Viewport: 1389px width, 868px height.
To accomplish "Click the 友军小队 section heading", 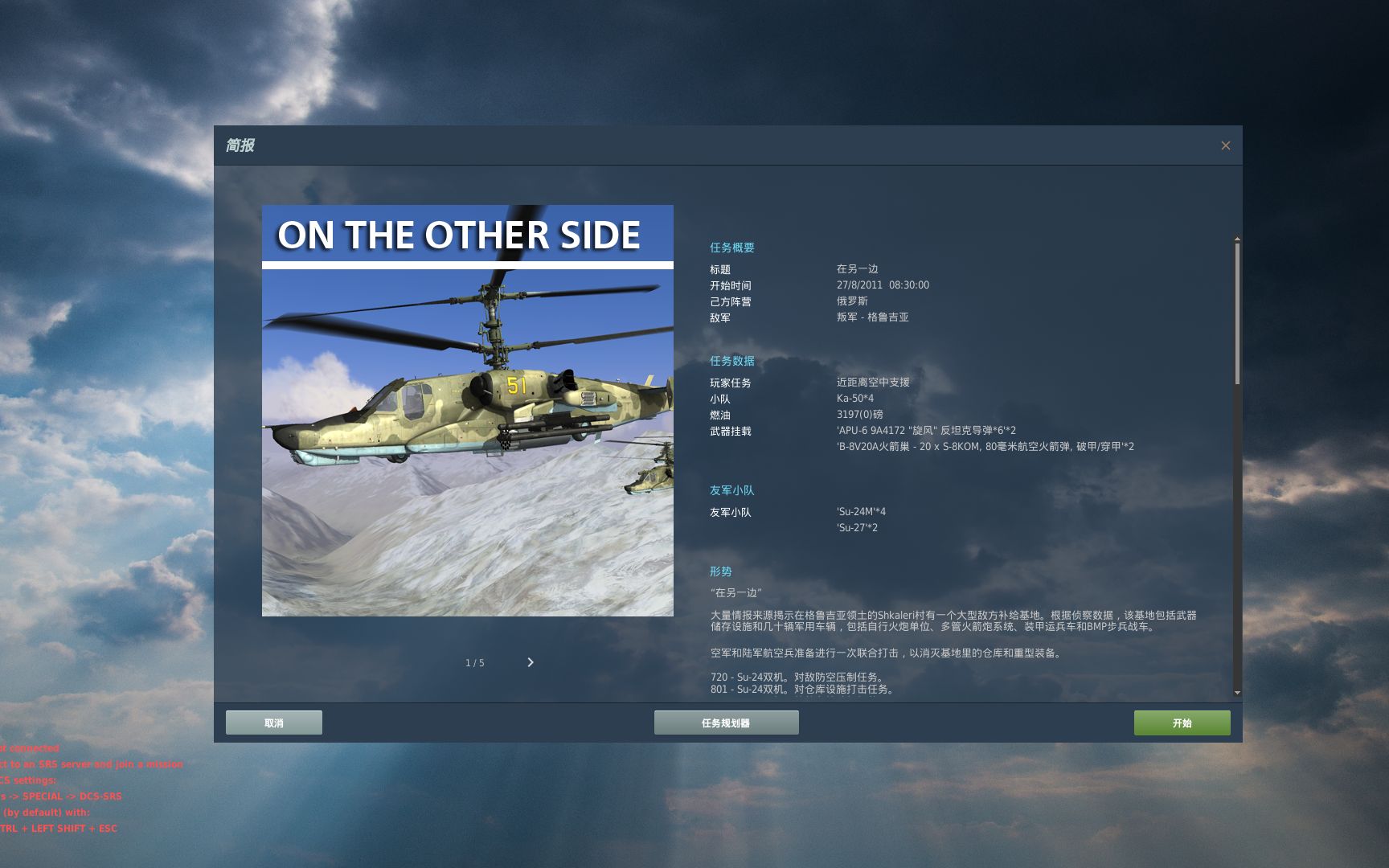I will point(730,490).
